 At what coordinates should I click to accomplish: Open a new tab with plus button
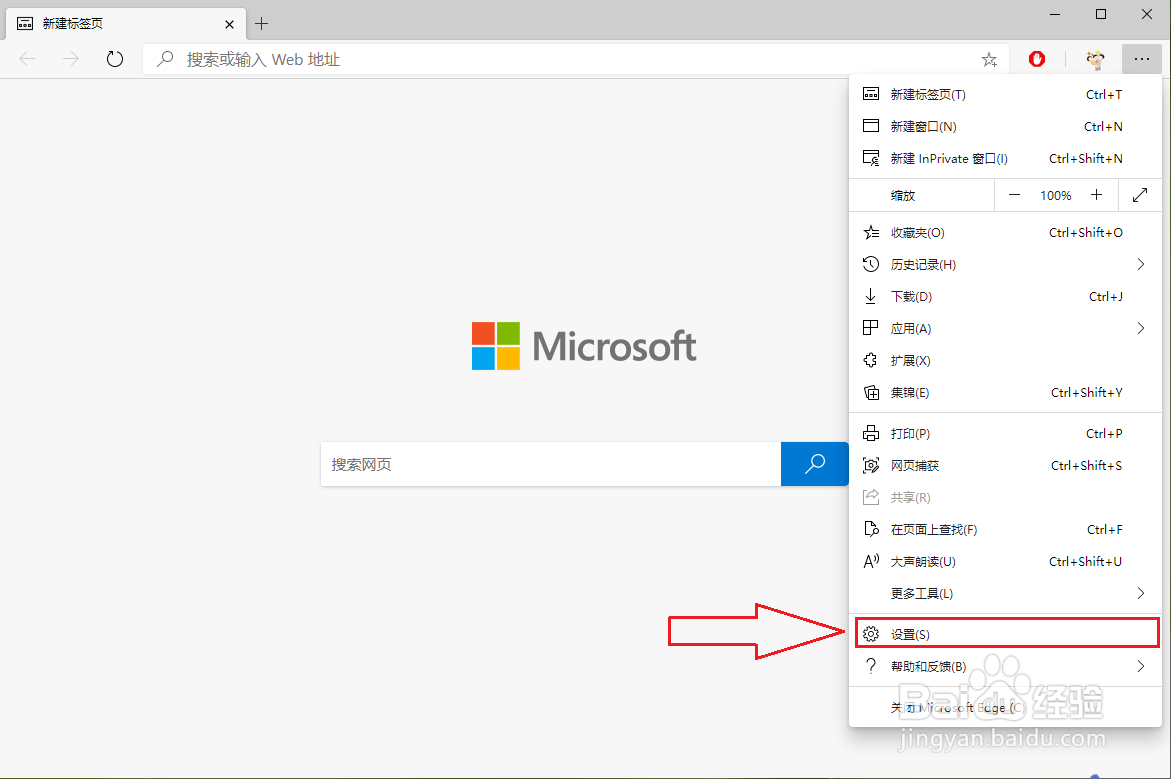tap(261, 24)
